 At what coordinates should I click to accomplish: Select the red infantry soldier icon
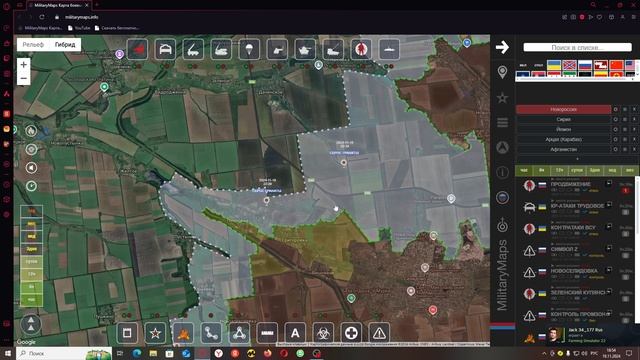[361, 49]
